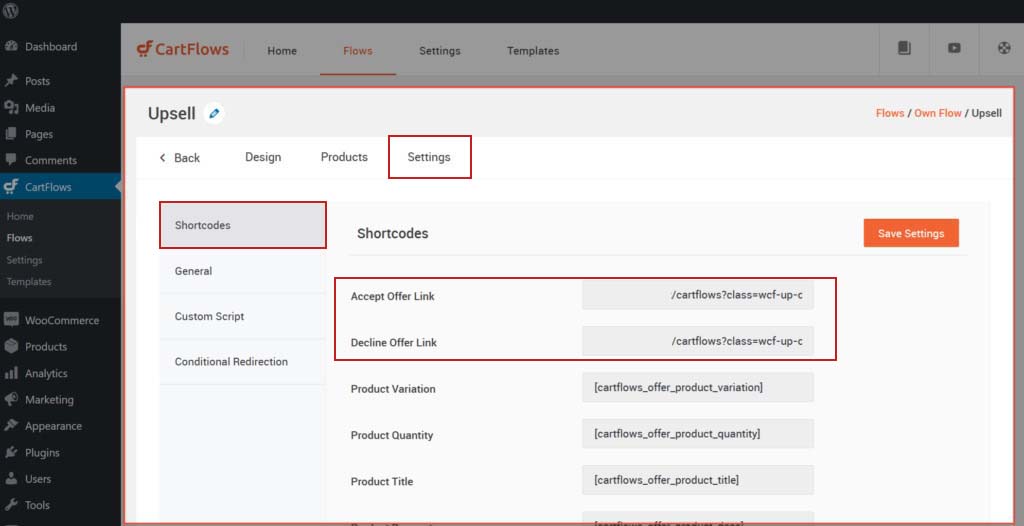Viewport: 1024px width, 526px height.
Task: Select the Flows header tab
Action: pyautogui.click(x=358, y=51)
